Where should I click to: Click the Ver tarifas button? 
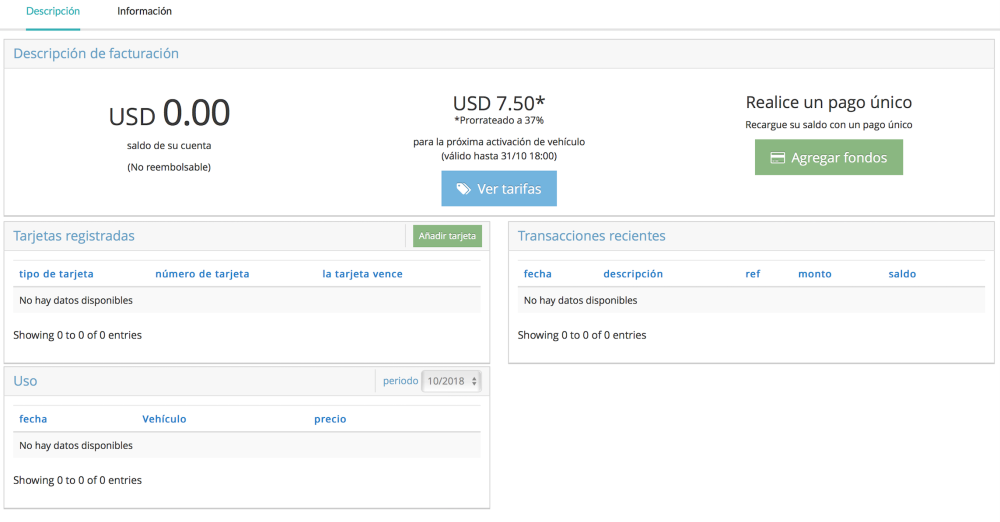coord(499,189)
